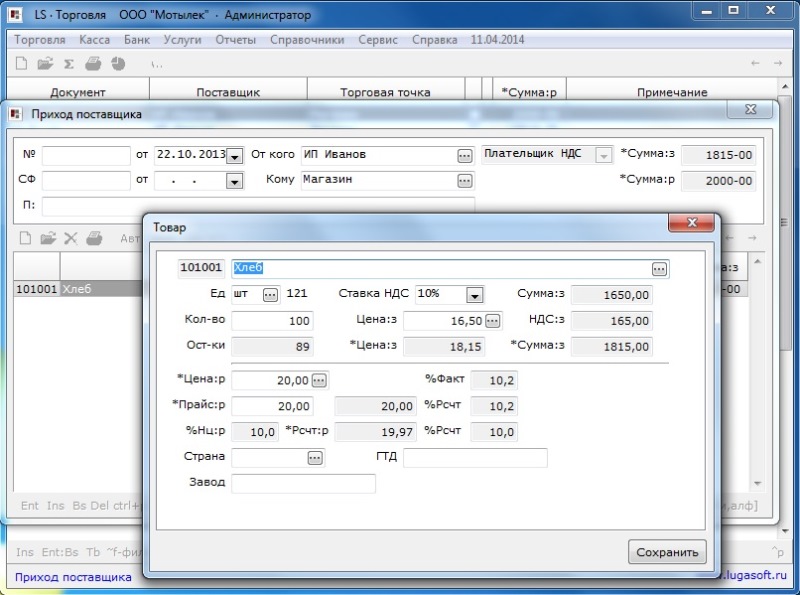Open the Ставка НДС 10% dropdown

pos(474,295)
